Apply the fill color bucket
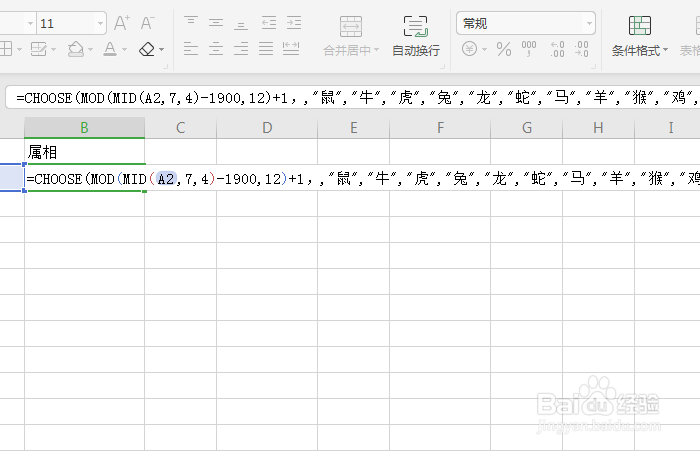Image resolution: width=700 pixels, height=451 pixels. pos(76,49)
